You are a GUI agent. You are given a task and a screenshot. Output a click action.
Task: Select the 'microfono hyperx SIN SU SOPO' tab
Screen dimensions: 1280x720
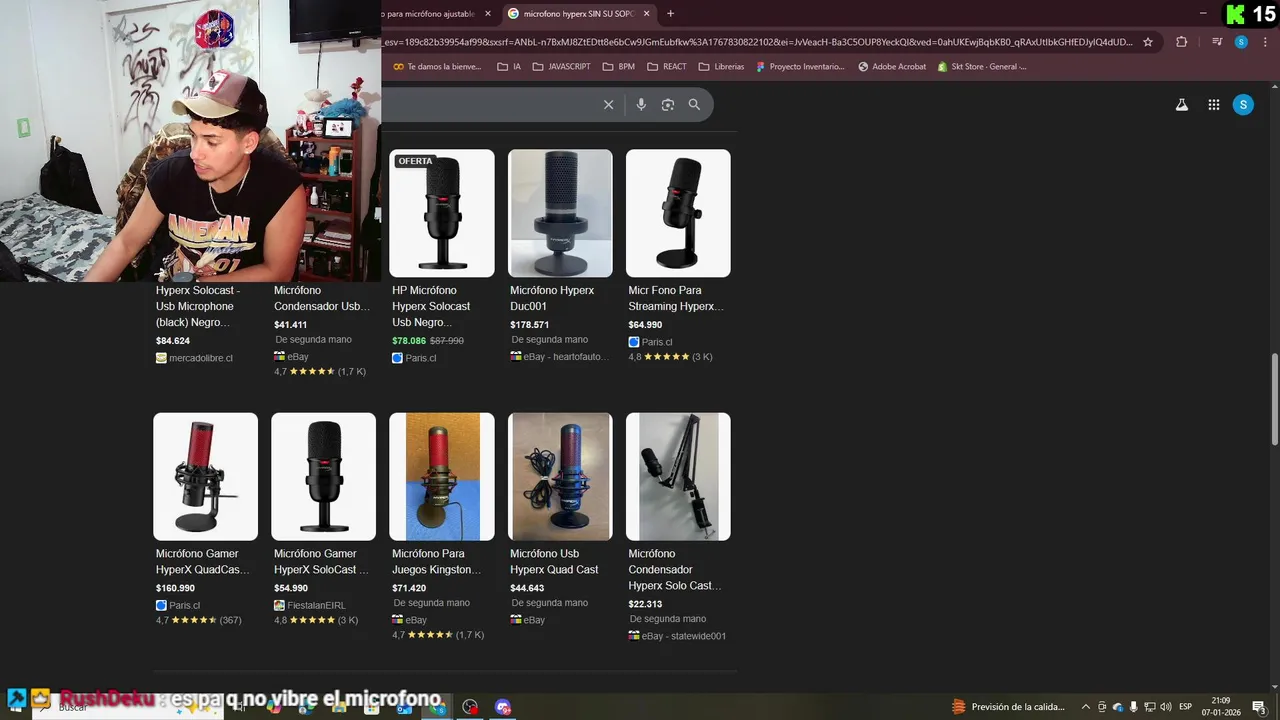coord(580,14)
